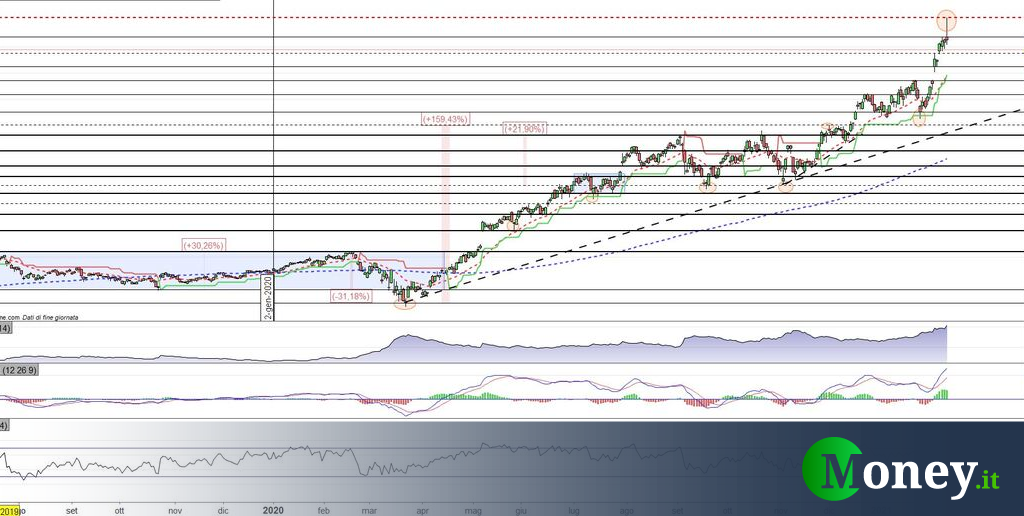Select the 'mar' month on the time axis
1024x516 pixels.
[x=369, y=509]
